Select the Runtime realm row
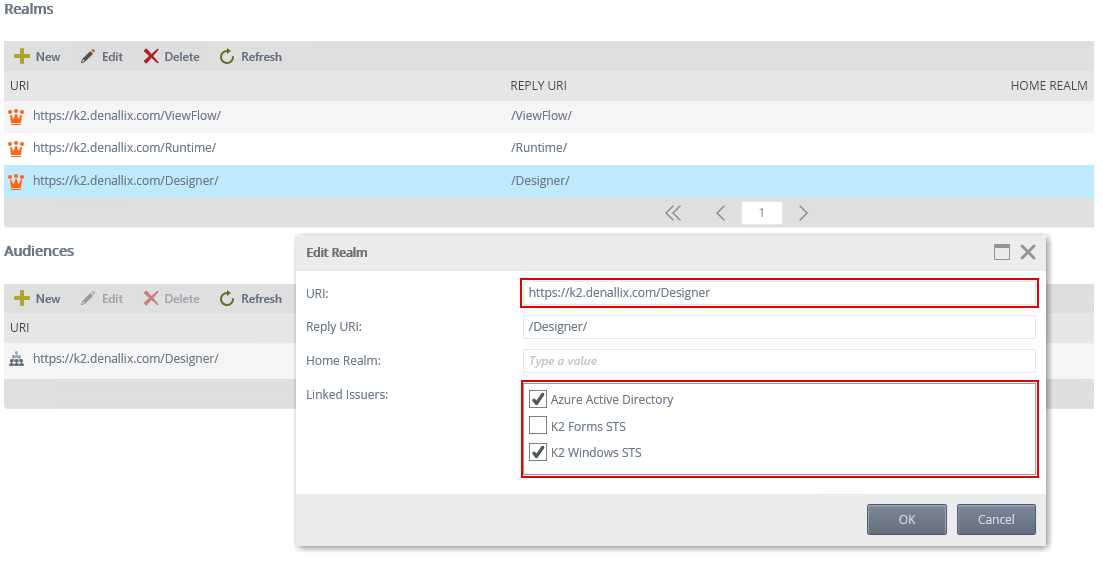Viewport: 1103px width, 566px height. coord(300,148)
